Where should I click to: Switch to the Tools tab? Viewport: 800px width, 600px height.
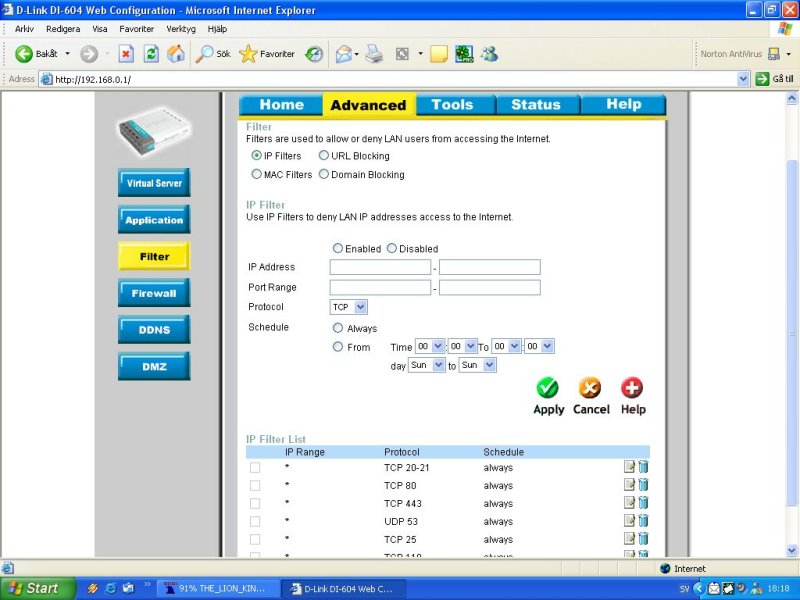click(453, 105)
